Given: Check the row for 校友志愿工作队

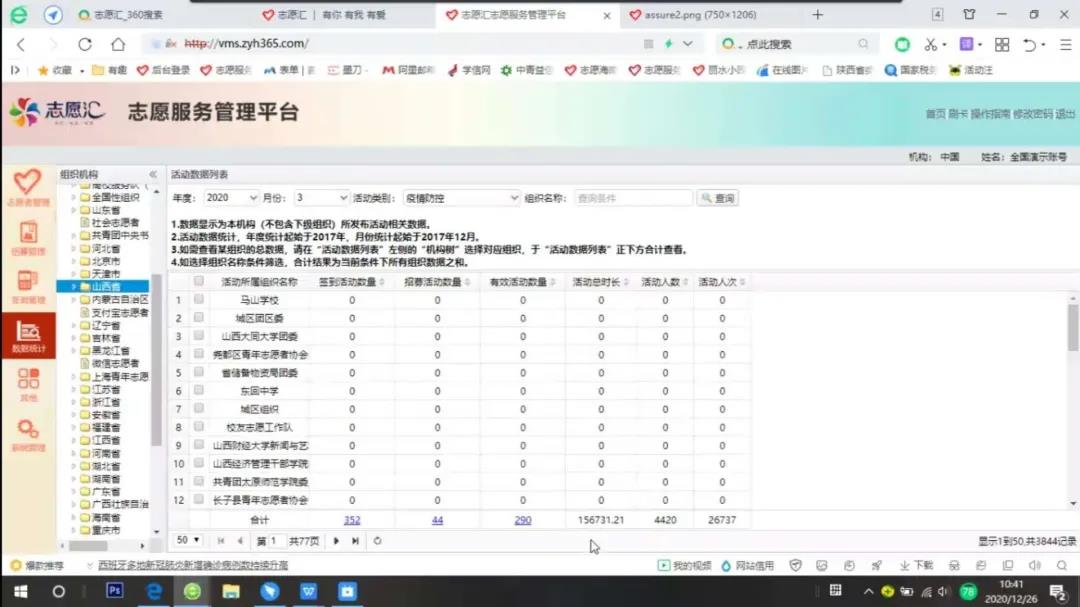Looking at the screenshot, I should pos(198,427).
